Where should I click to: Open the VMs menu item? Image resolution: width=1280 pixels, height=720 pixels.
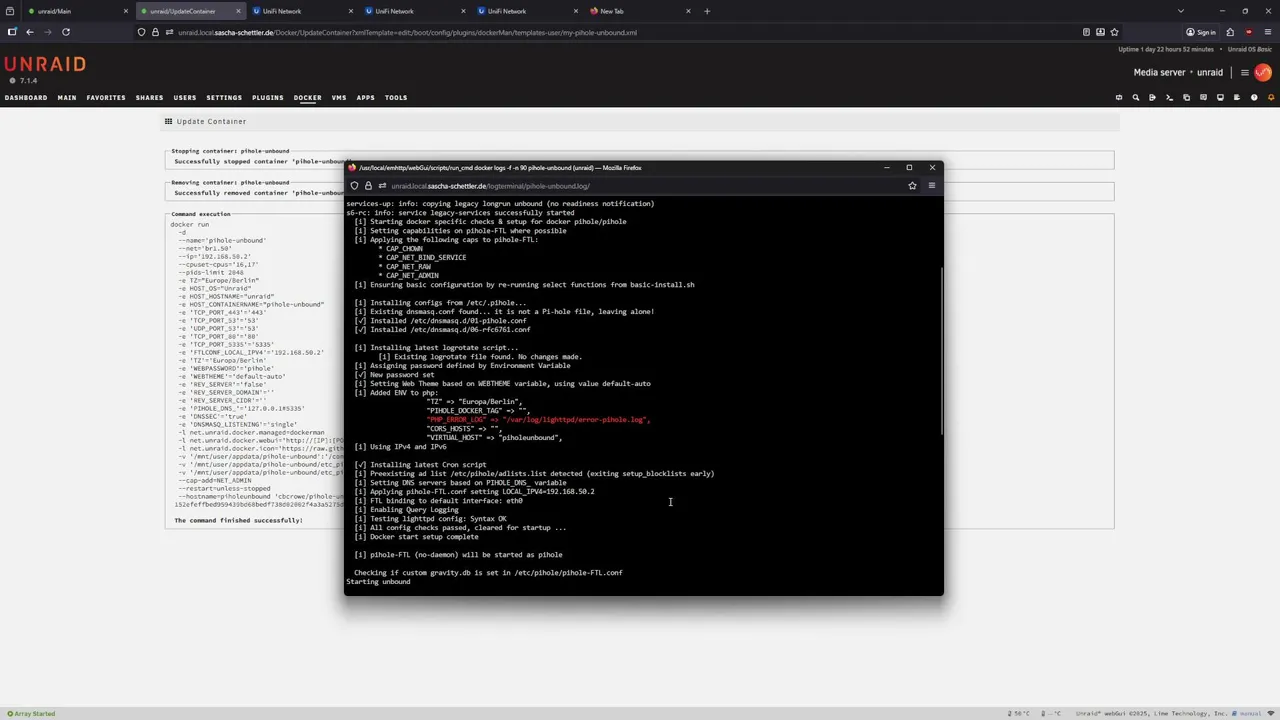pyautogui.click(x=339, y=98)
